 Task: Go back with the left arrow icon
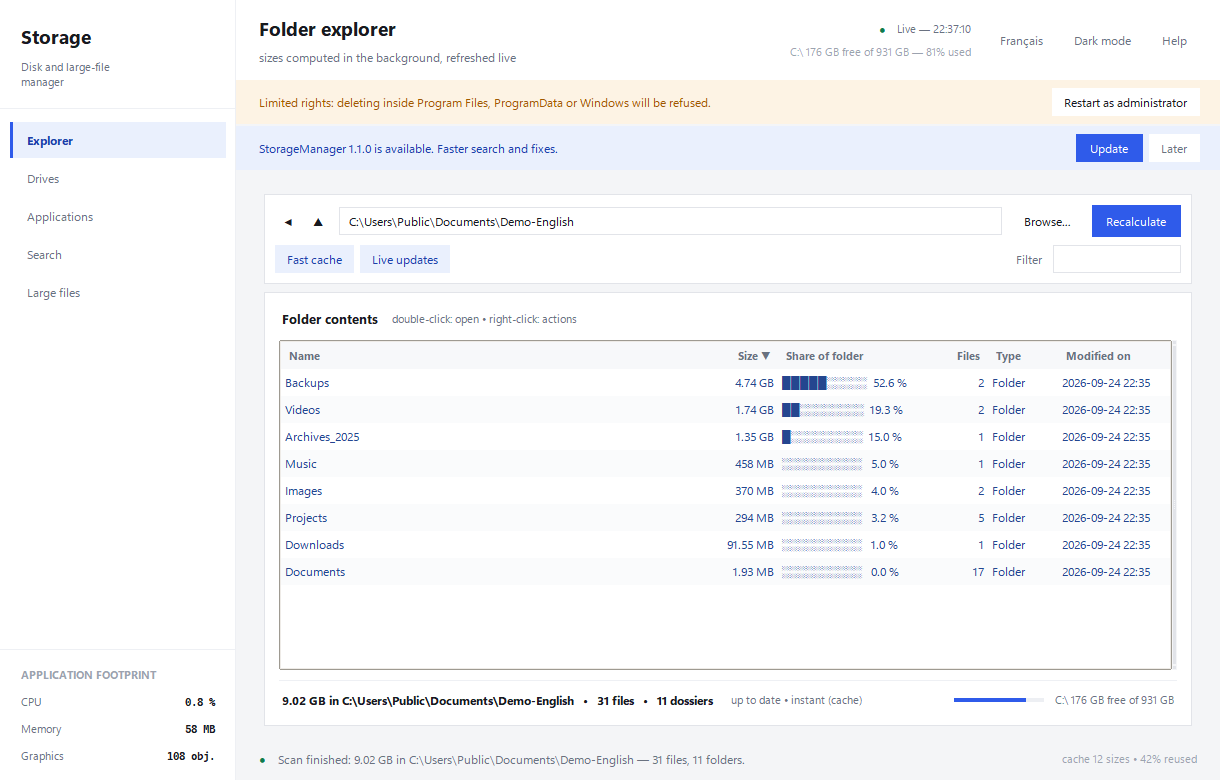(x=288, y=222)
